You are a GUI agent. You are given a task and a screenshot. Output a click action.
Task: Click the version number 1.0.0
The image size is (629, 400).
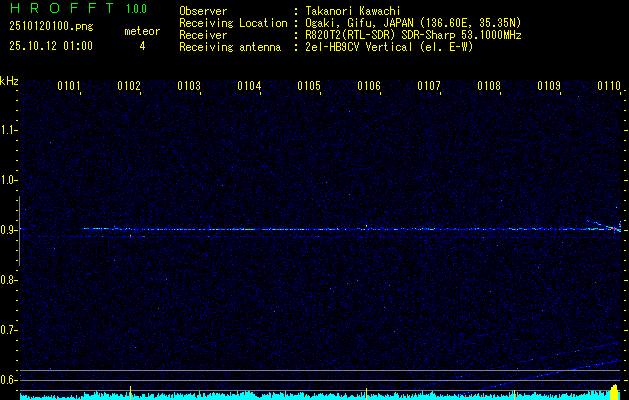point(136,9)
